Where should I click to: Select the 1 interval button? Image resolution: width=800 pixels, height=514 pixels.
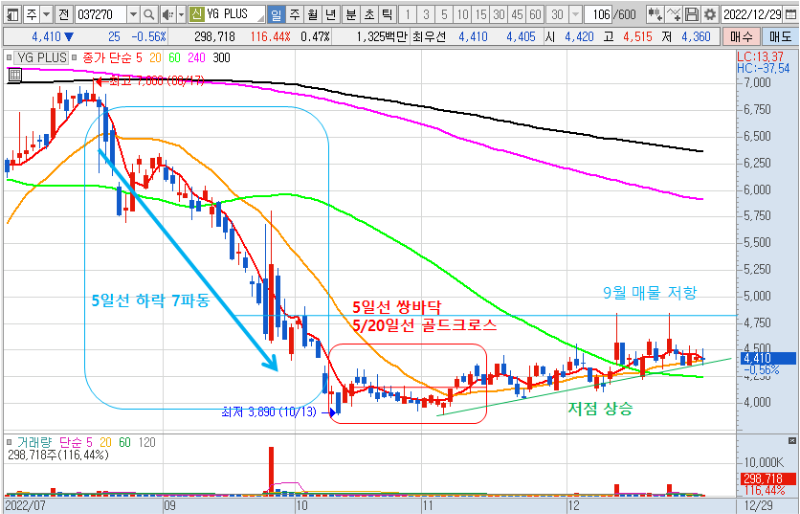407,14
